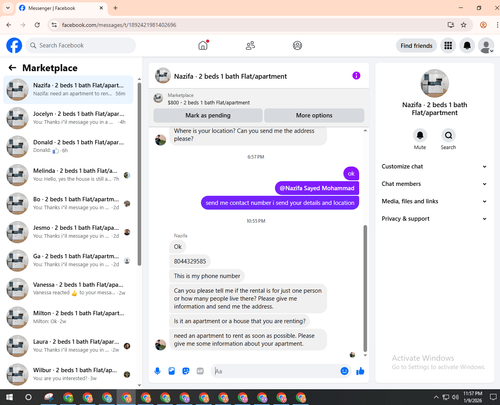The height and width of the screenshot is (405, 500).
Task: Click the 'This is my phone number' message
Action: coord(207,276)
